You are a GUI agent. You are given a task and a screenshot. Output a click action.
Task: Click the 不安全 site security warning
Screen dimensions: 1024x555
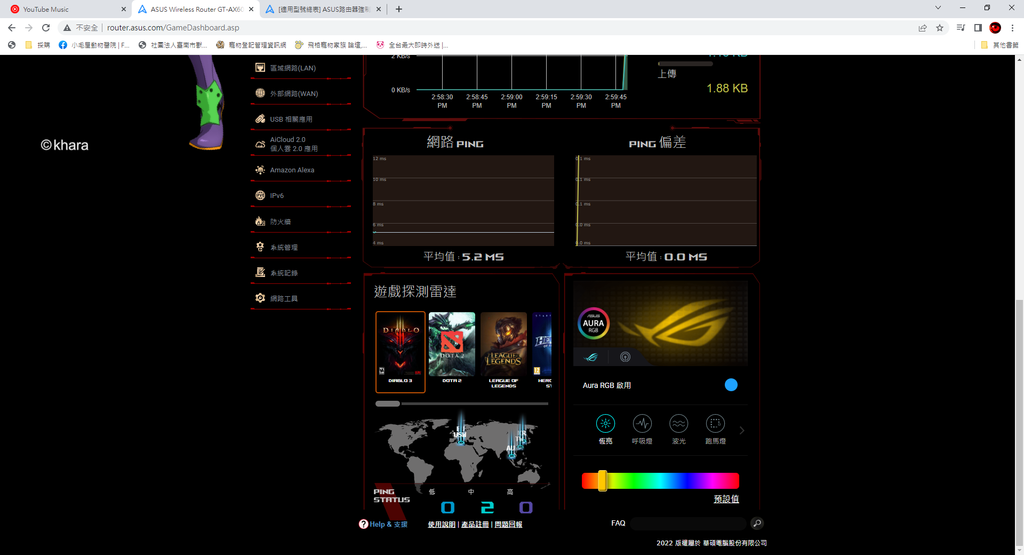[x=81, y=27]
